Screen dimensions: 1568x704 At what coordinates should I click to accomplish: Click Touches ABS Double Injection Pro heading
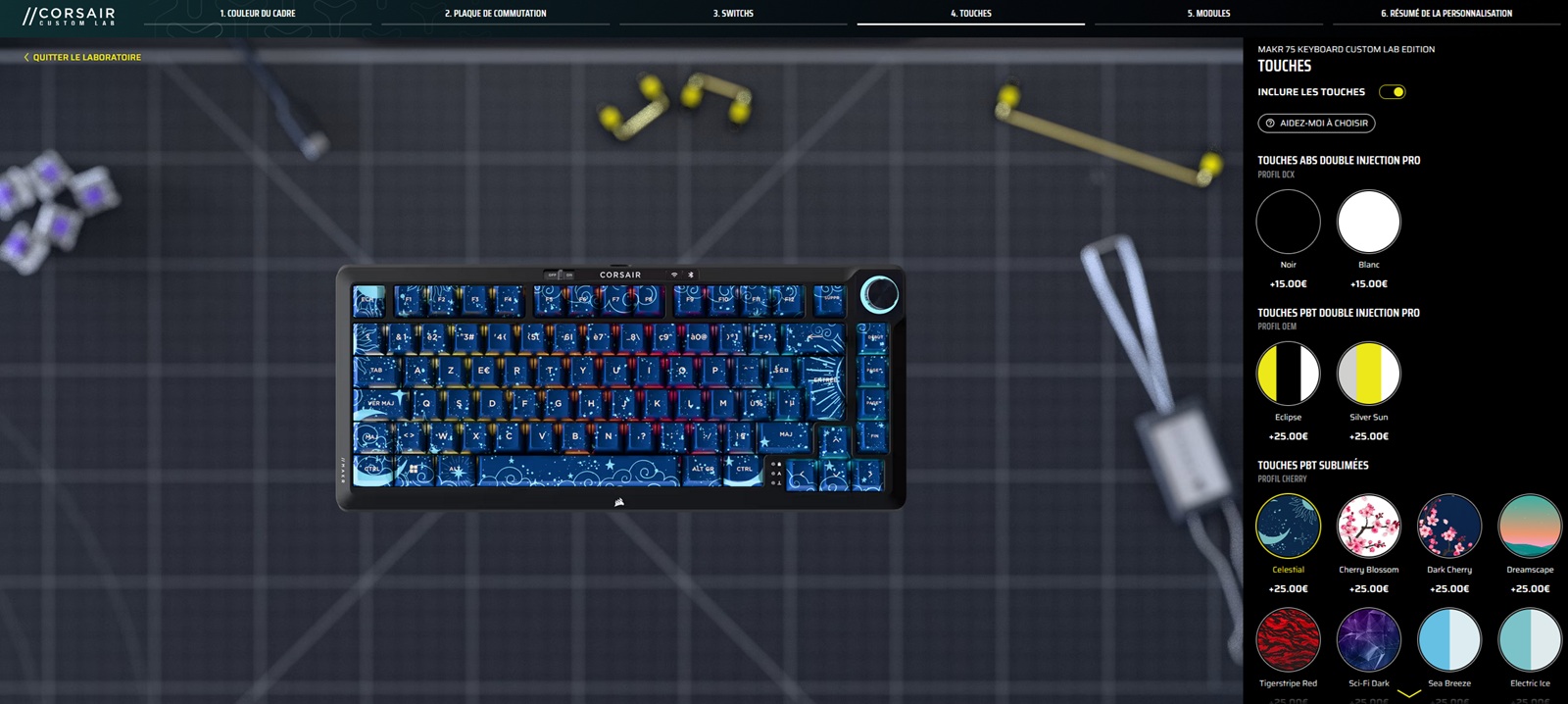[x=1339, y=160]
